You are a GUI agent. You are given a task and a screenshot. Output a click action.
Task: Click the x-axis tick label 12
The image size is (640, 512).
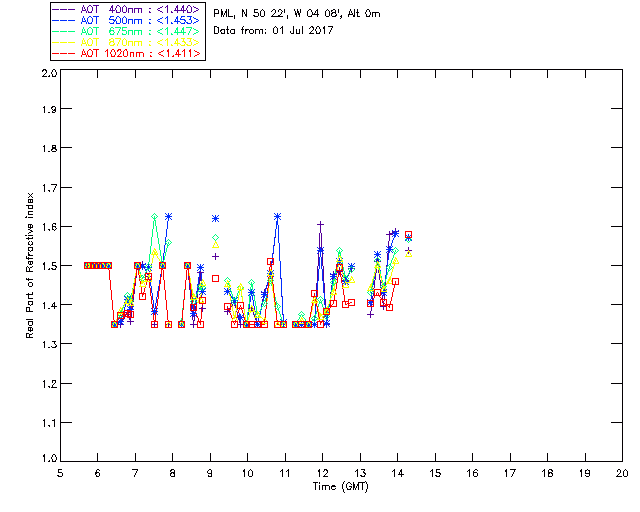click(x=322, y=473)
